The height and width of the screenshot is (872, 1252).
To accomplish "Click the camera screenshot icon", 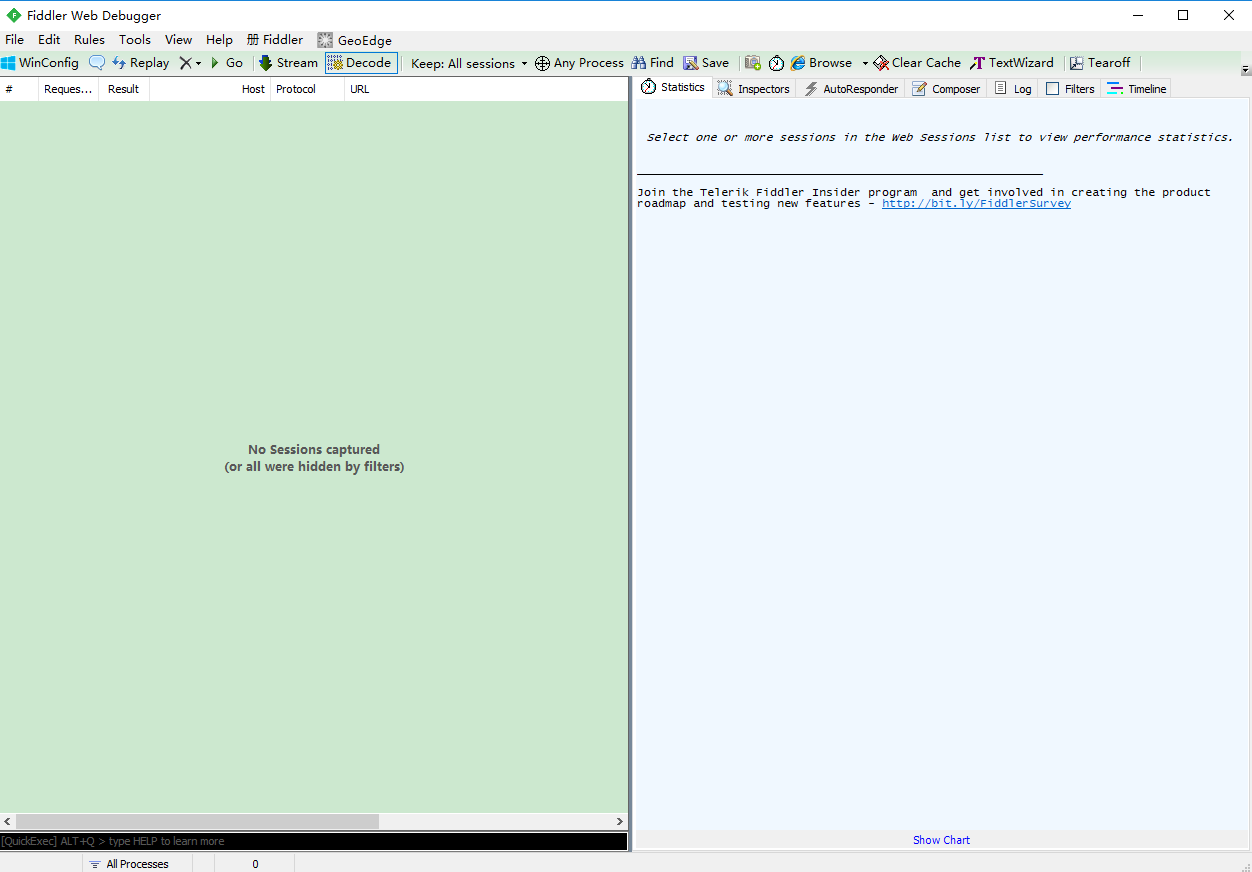I will pos(753,63).
